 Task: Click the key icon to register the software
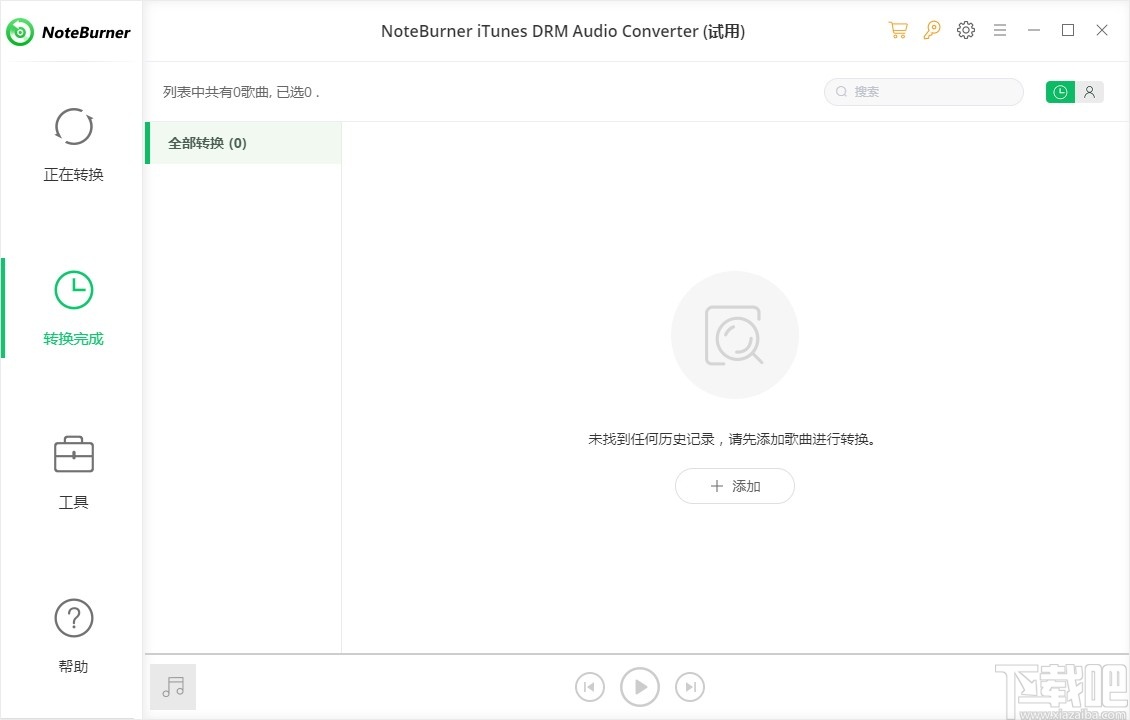click(x=932, y=30)
